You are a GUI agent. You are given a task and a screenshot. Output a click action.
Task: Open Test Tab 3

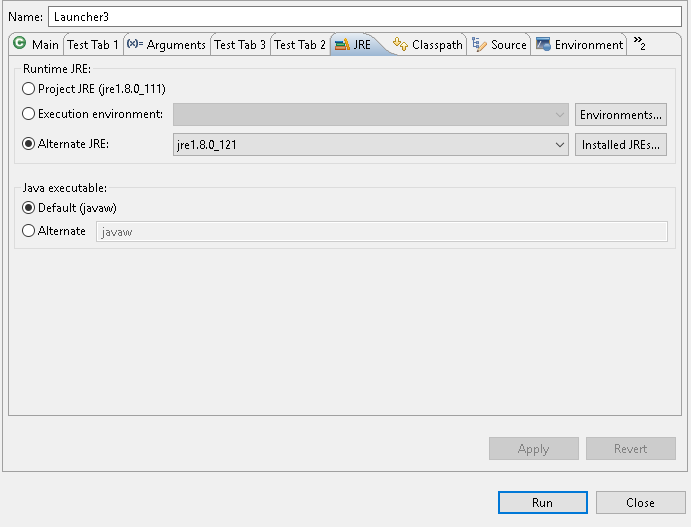(x=240, y=45)
